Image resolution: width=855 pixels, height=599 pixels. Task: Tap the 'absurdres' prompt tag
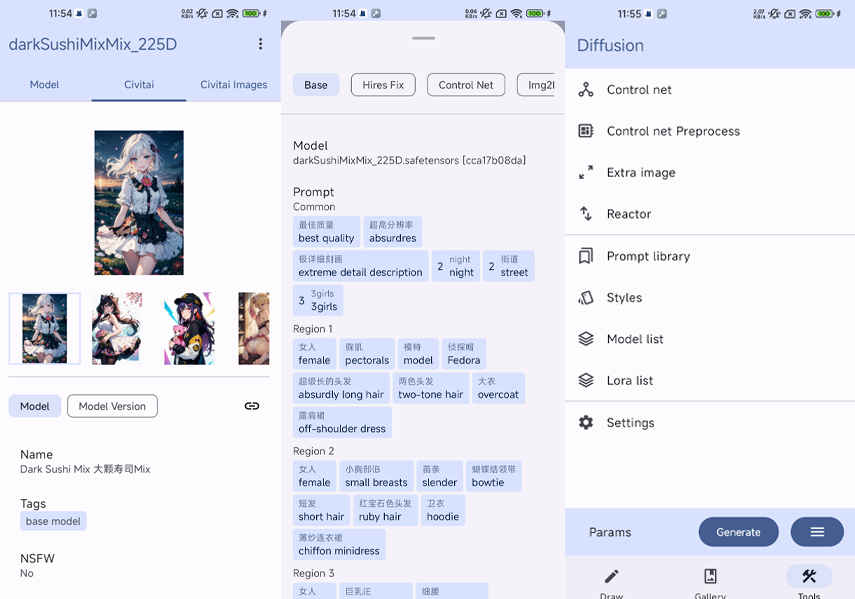[x=393, y=232]
